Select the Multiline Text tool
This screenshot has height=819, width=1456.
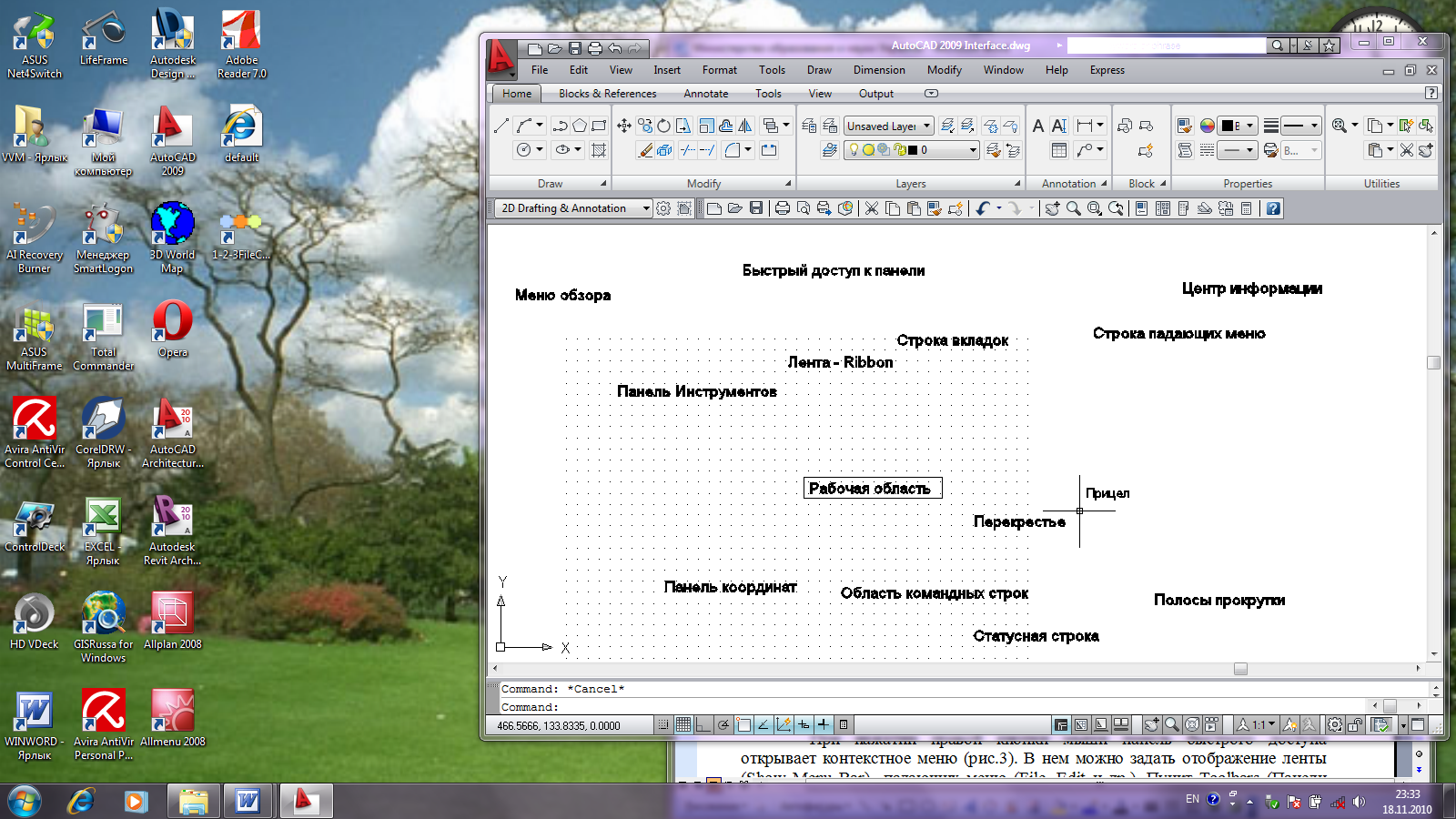click(x=1038, y=126)
